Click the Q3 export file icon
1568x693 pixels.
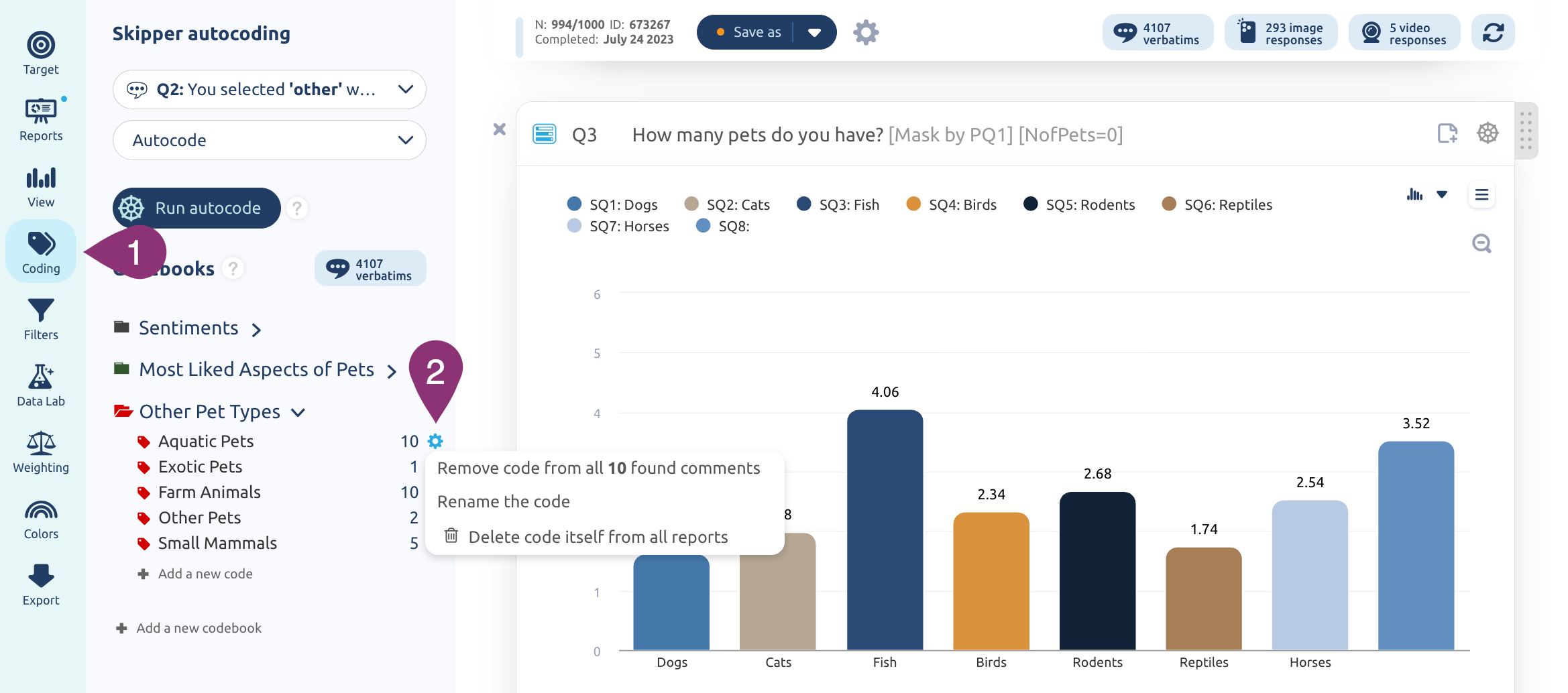pos(1447,133)
